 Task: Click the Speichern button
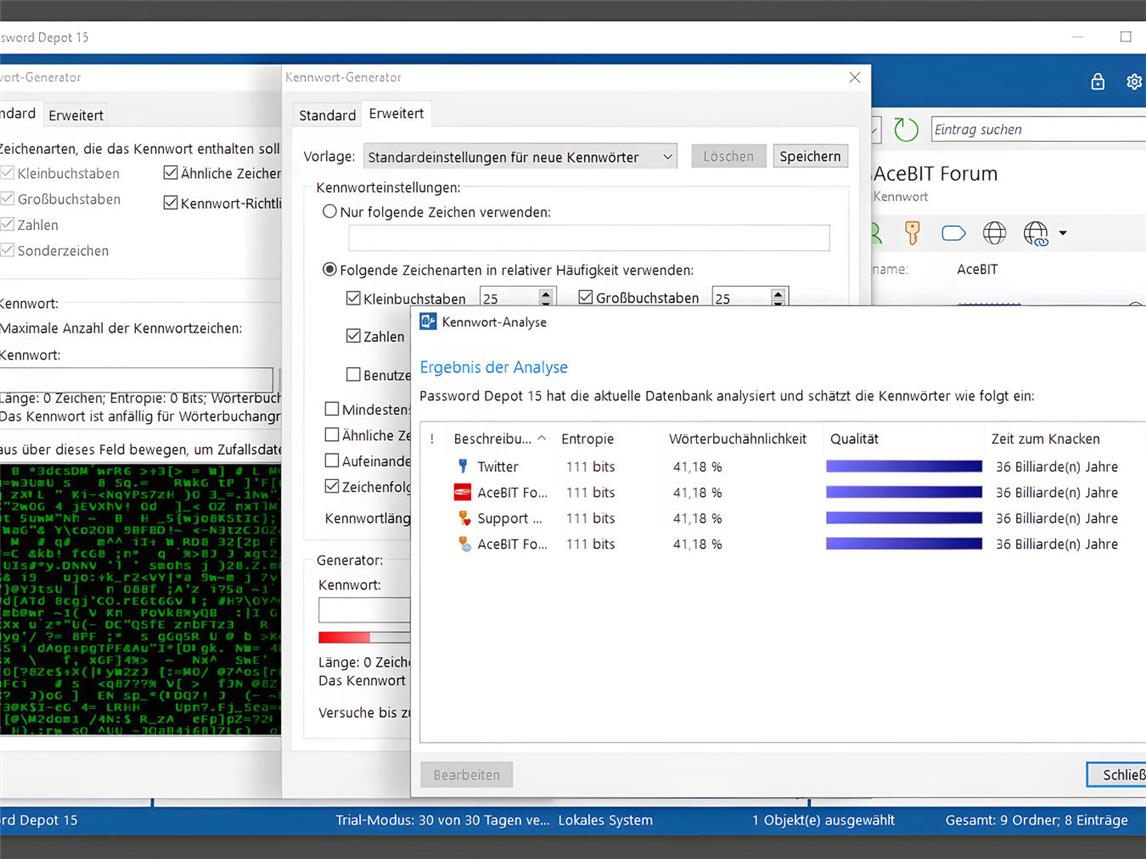point(810,156)
